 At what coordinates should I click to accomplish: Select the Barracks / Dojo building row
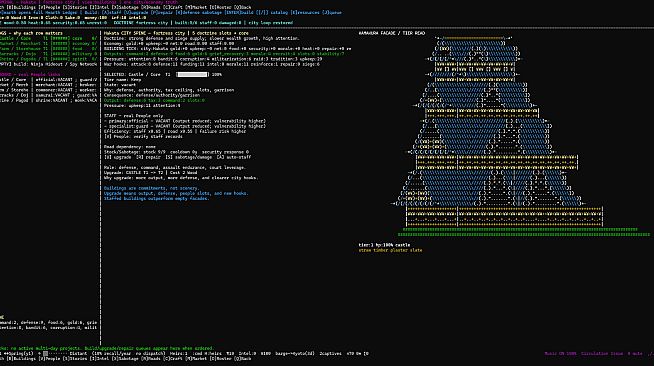(x=48, y=54)
